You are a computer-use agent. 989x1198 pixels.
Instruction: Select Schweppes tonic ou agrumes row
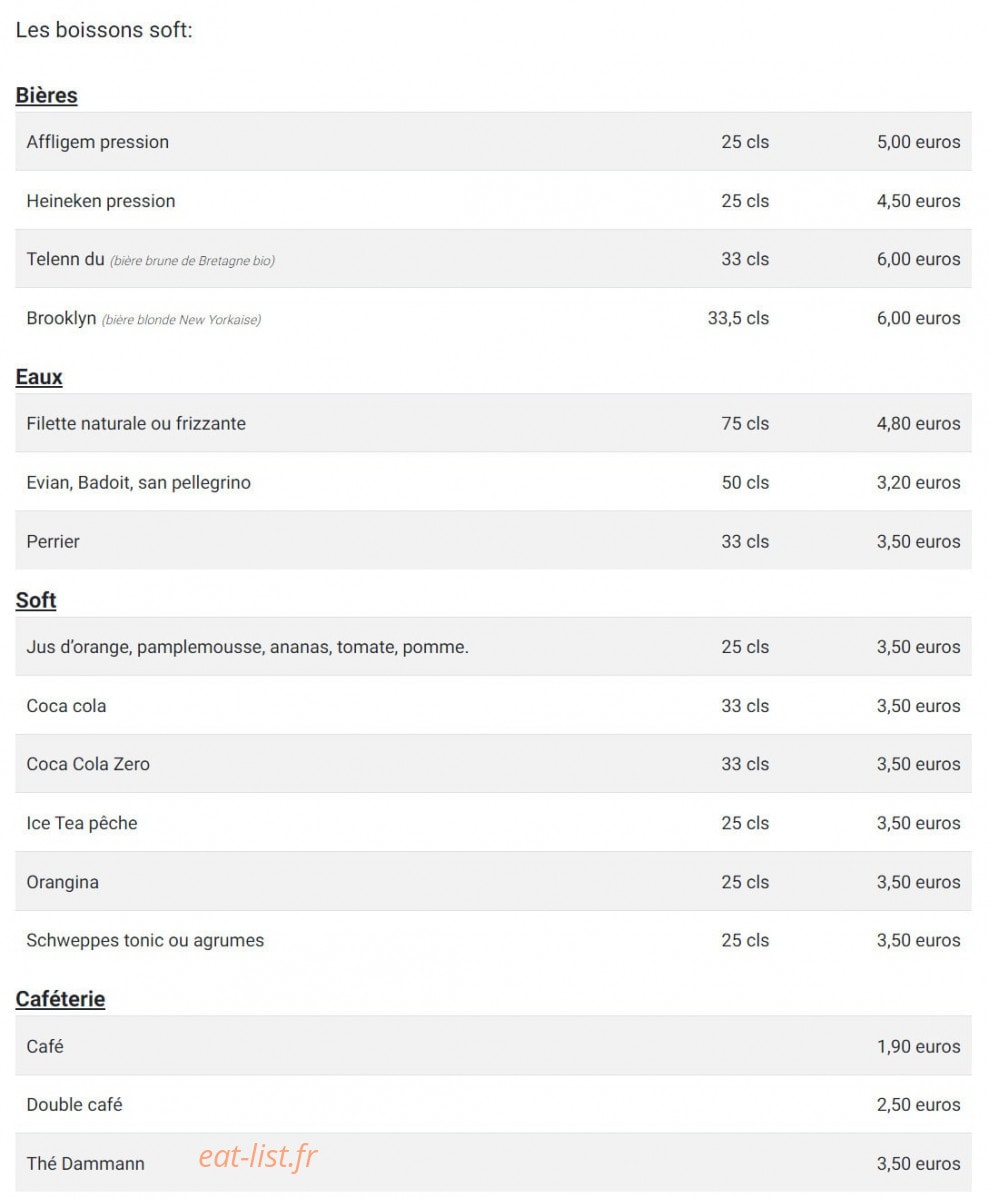click(493, 941)
